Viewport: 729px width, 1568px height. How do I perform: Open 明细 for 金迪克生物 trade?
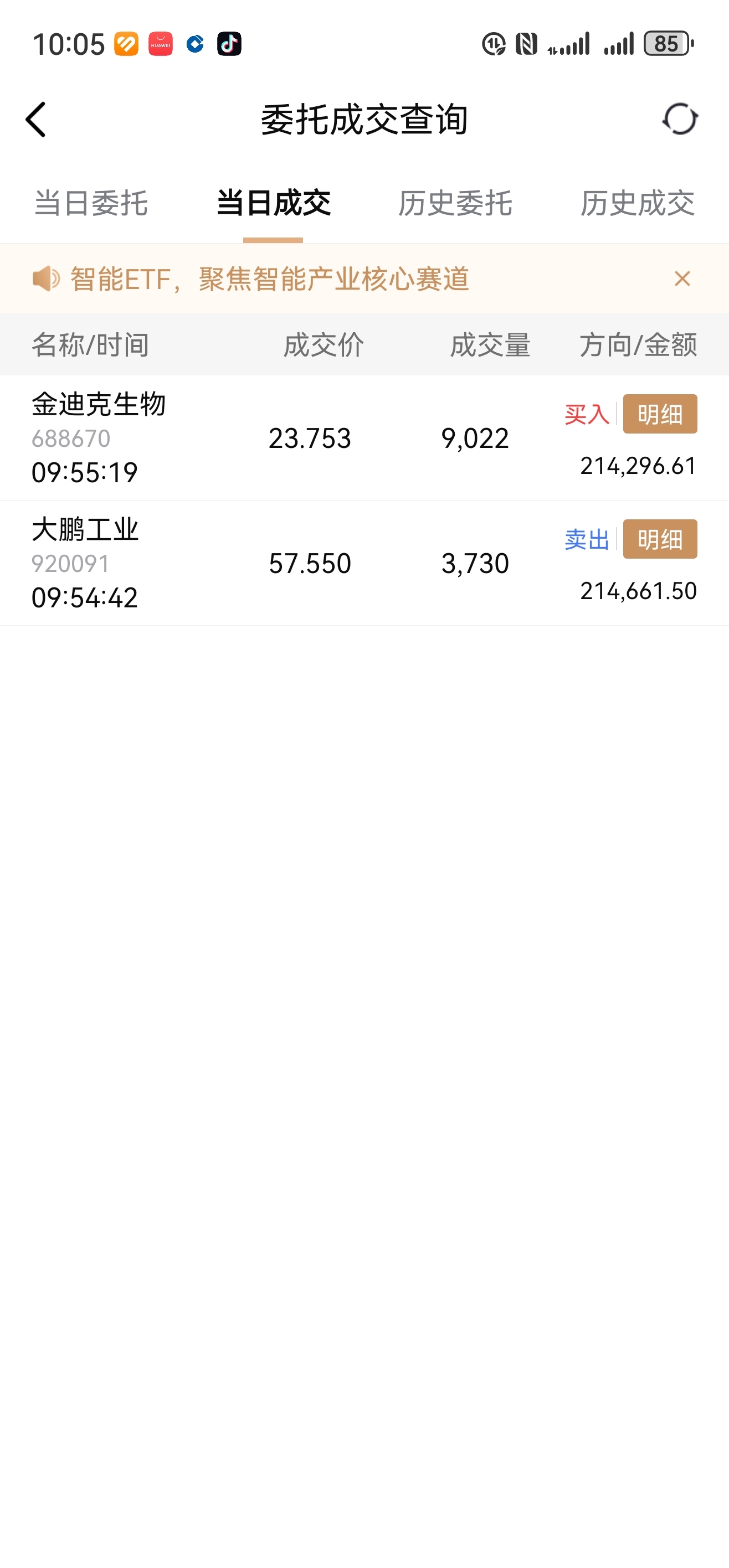pos(660,415)
